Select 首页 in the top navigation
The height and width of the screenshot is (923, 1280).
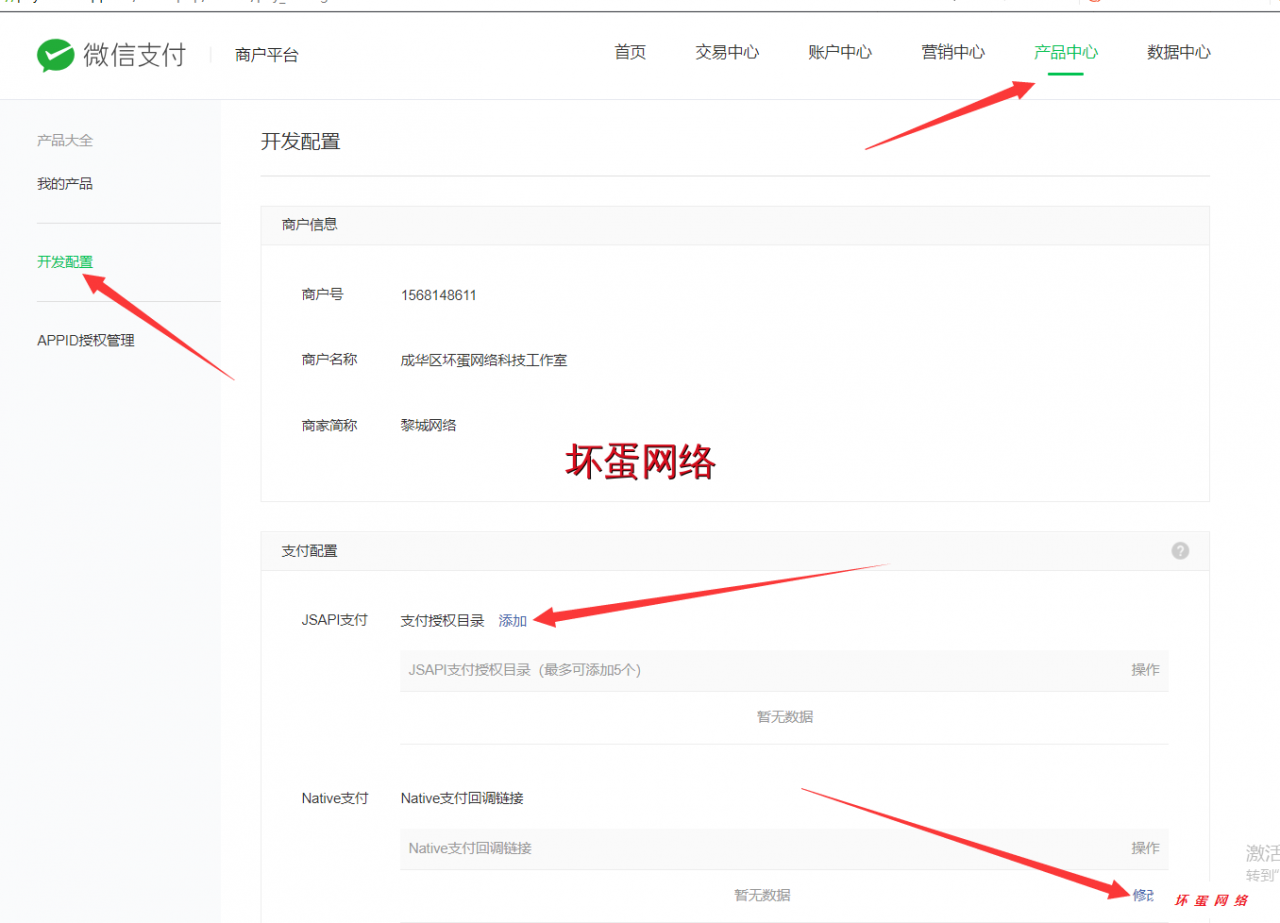pyautogui.click(x=630, y=52)
